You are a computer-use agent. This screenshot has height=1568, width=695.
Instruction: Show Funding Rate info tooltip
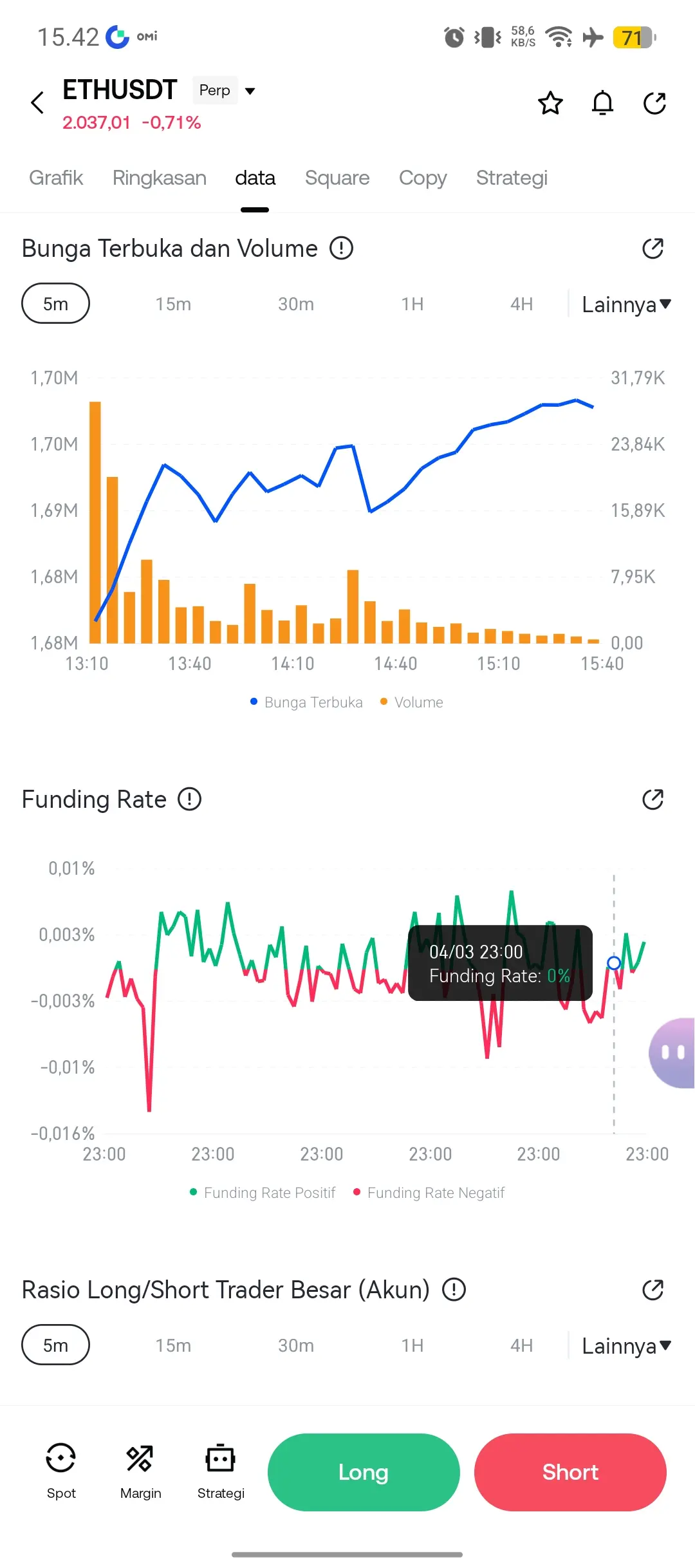[190, 799]
